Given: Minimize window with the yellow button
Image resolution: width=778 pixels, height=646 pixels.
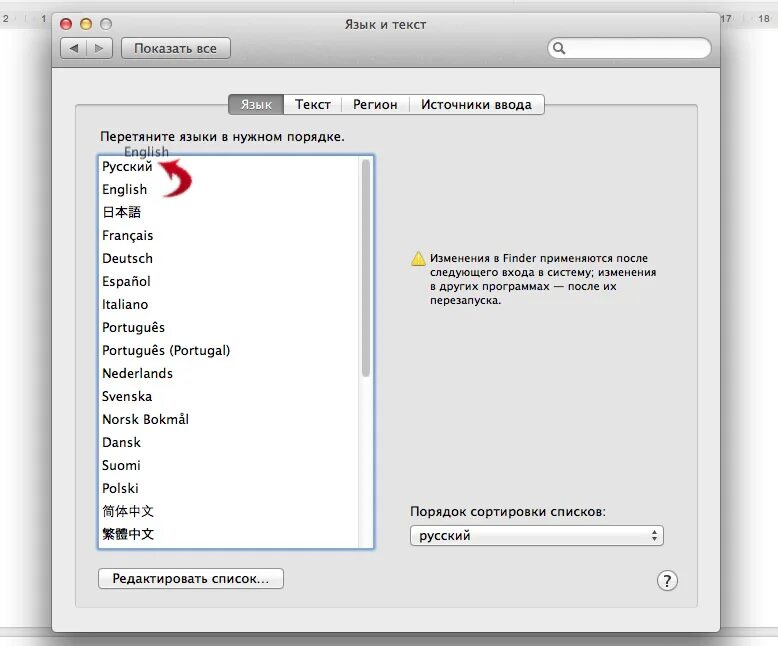Looking at the screenshot, I should [x=86, y=24].
